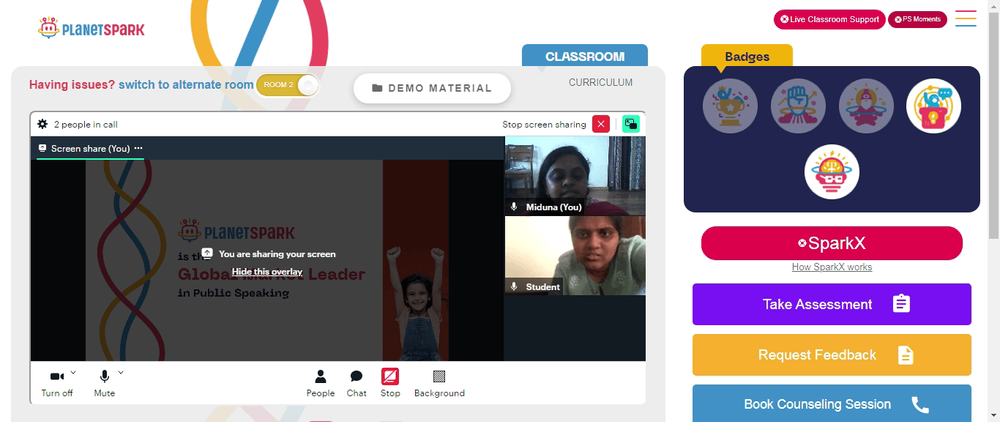The width and height of the screenshot is (1000, 422).
Task: Open the call settings gear icon
Action: click(43, 124)
